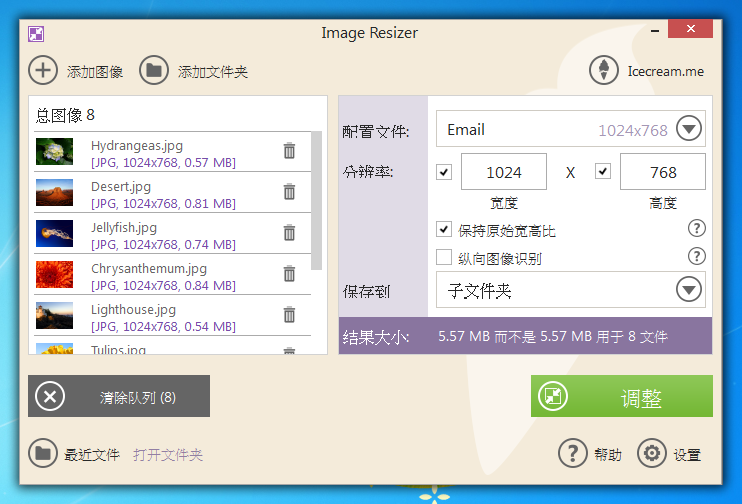This screenshot has height=504, width=742.
Task: Enable the vertical image recognition checkbox
Action: coord(445,258)
